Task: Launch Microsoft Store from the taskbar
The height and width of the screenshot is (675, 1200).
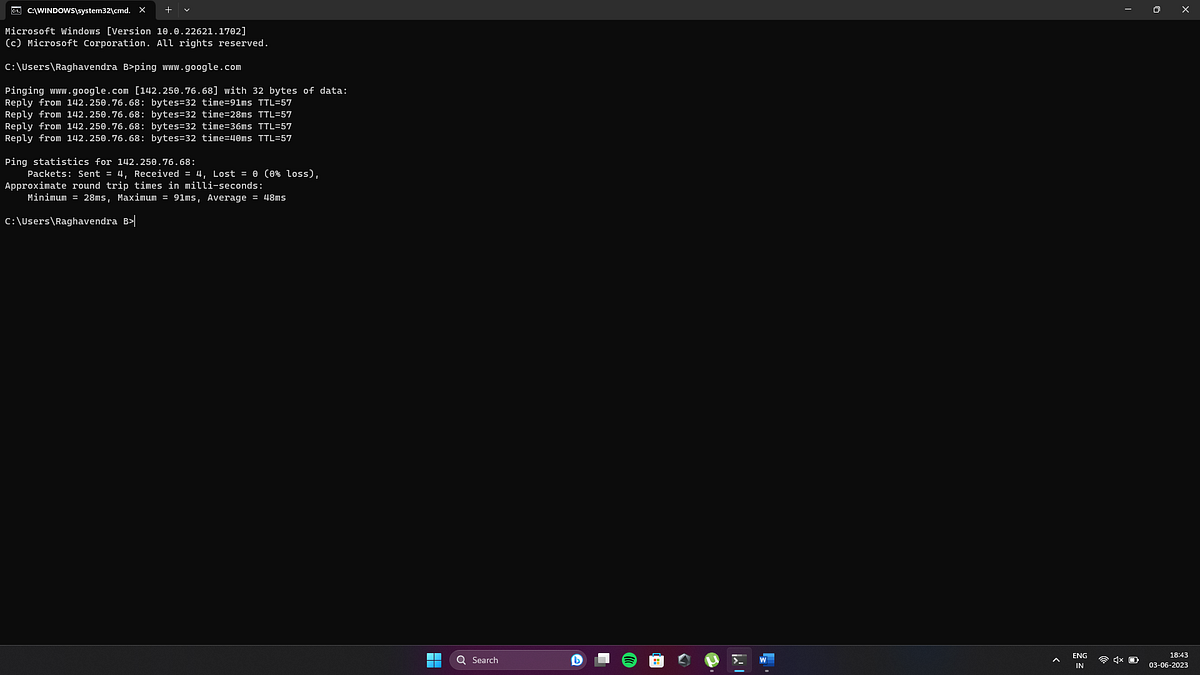Action: click(x=656, y=660)
